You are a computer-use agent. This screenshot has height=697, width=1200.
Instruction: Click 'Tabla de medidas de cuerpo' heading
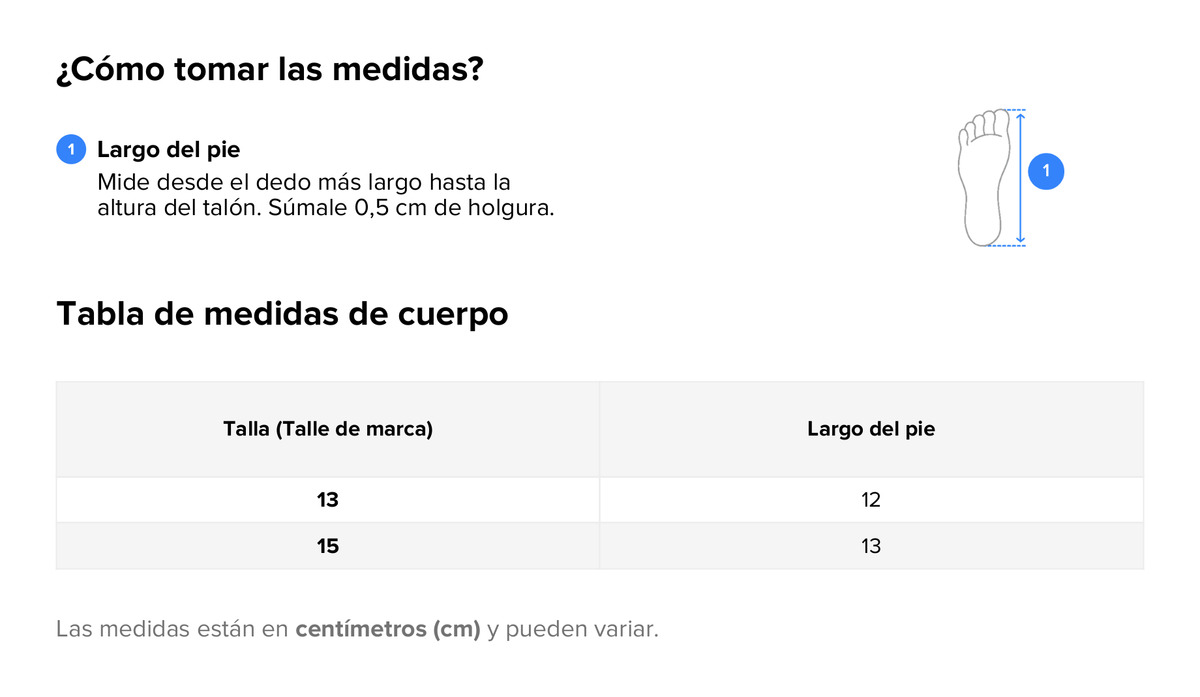(x=282, y=314)
